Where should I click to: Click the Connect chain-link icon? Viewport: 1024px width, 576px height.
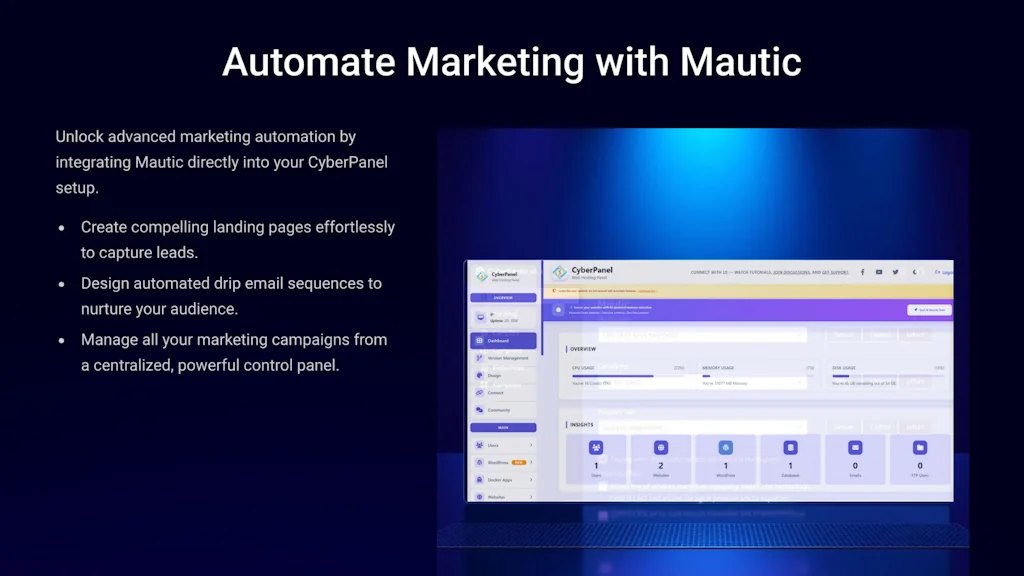tap(479, 392)
